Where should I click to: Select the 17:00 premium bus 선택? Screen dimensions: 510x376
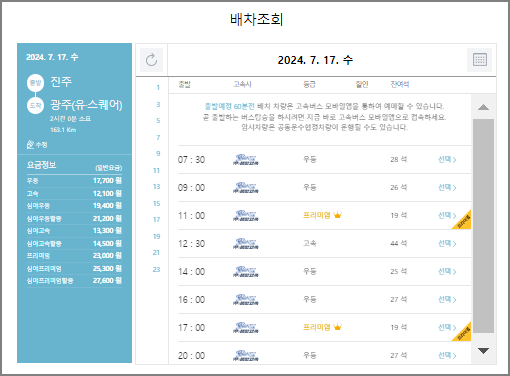447,328
